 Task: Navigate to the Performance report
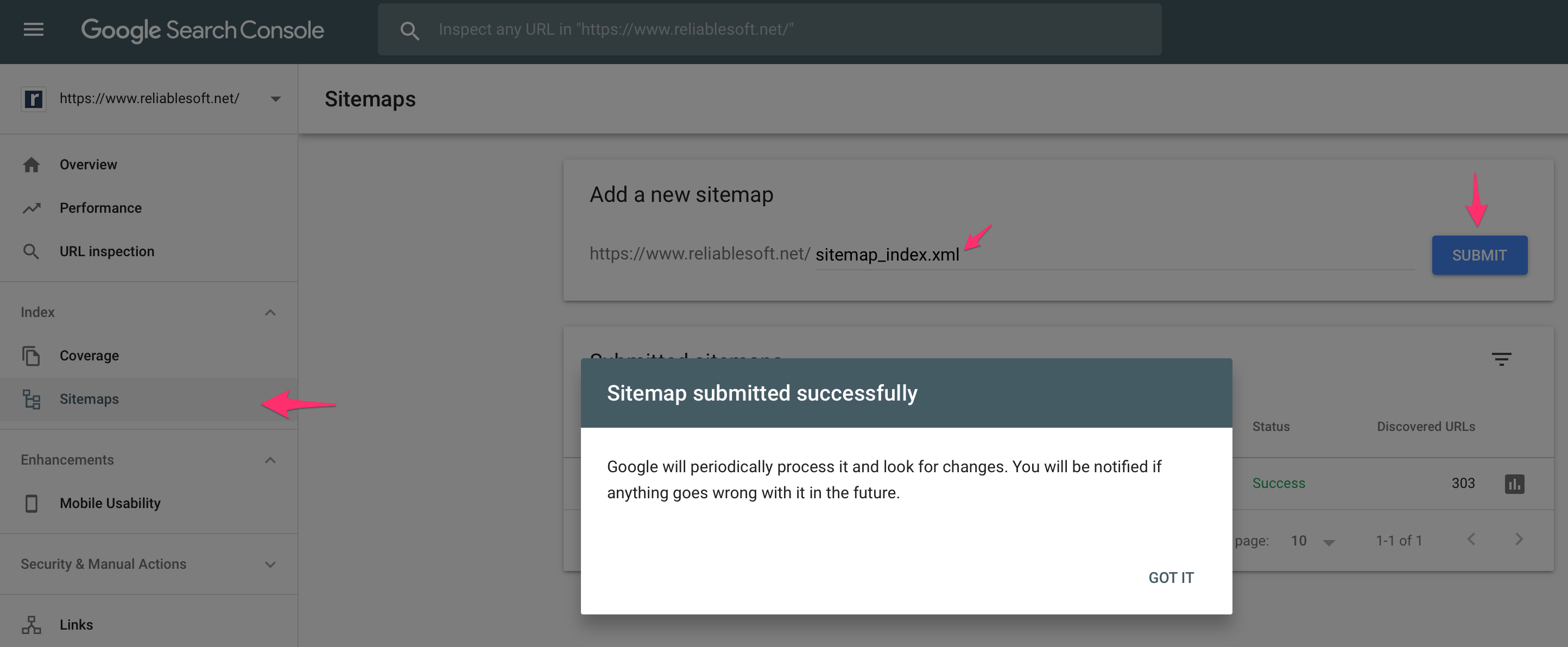pos(100,208)
